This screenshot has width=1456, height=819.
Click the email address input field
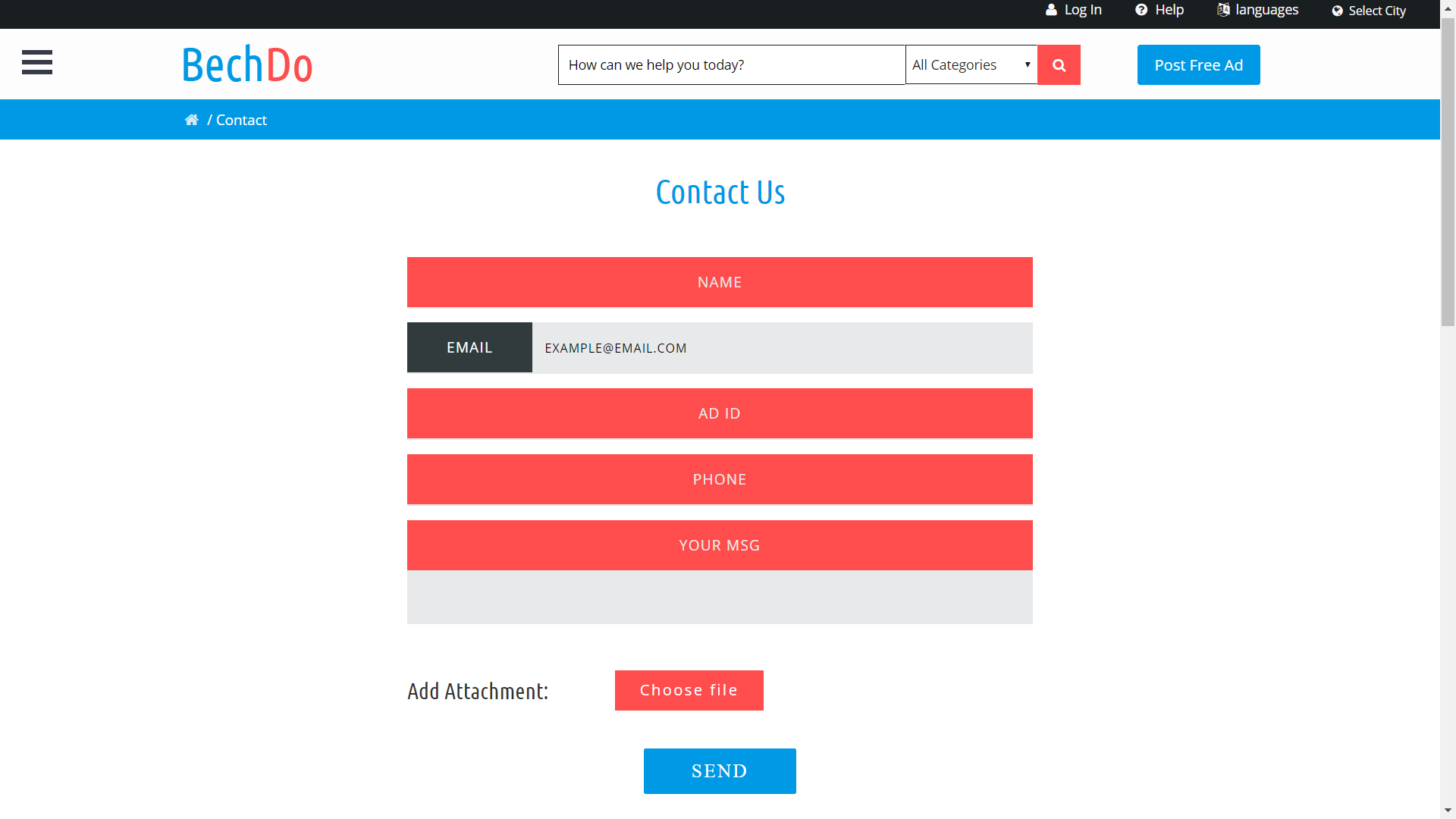(781, 348)
